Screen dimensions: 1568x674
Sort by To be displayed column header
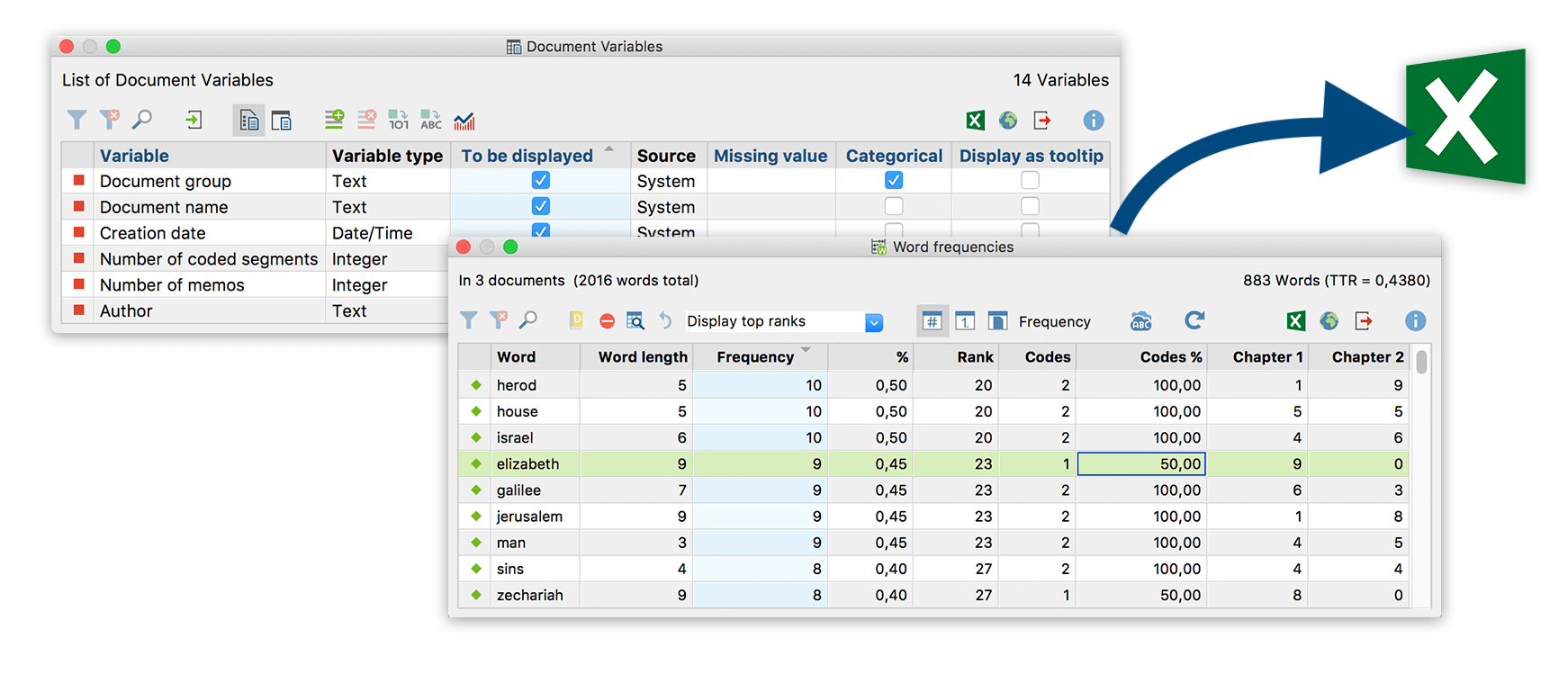point(527,156)
